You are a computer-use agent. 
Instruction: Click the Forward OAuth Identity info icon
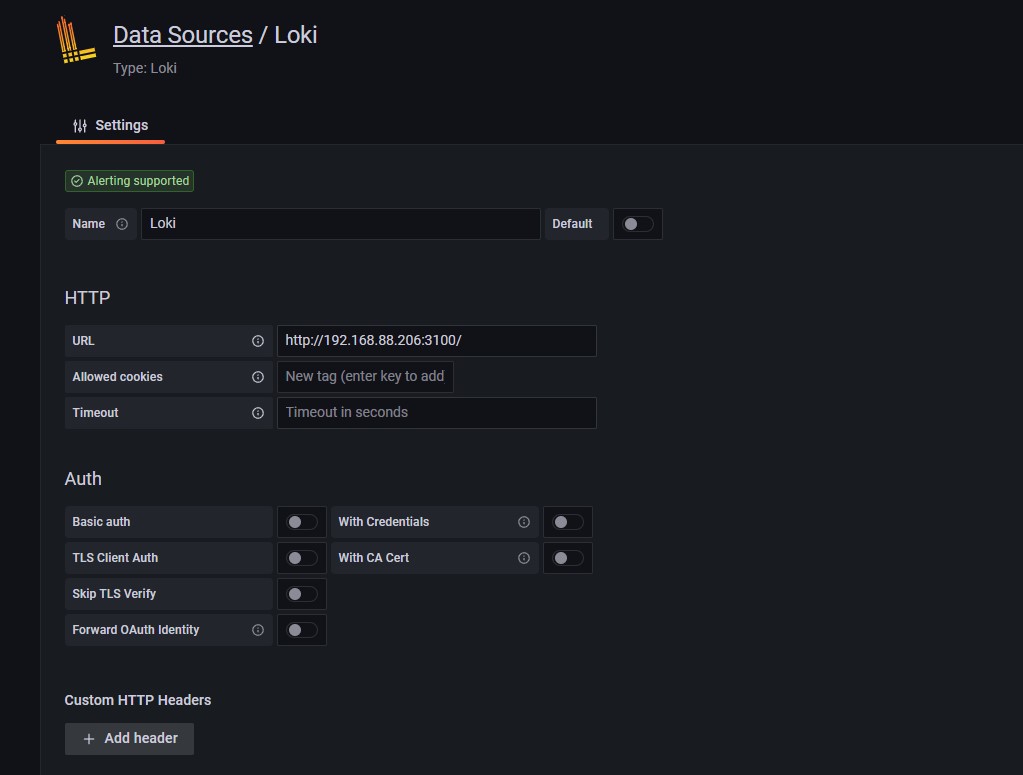click(x=258, y=630)
